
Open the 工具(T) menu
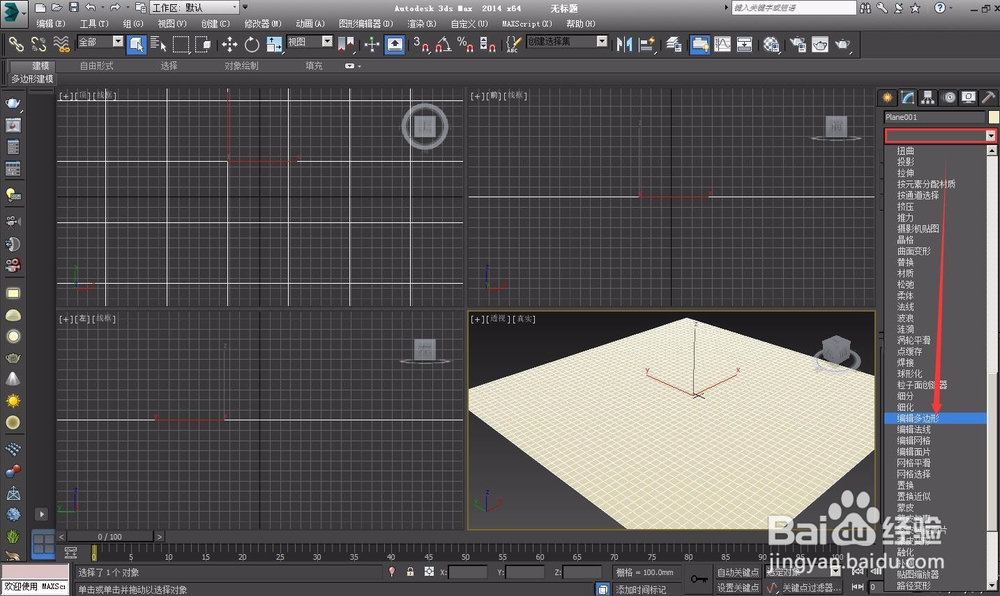click(94, 24)
